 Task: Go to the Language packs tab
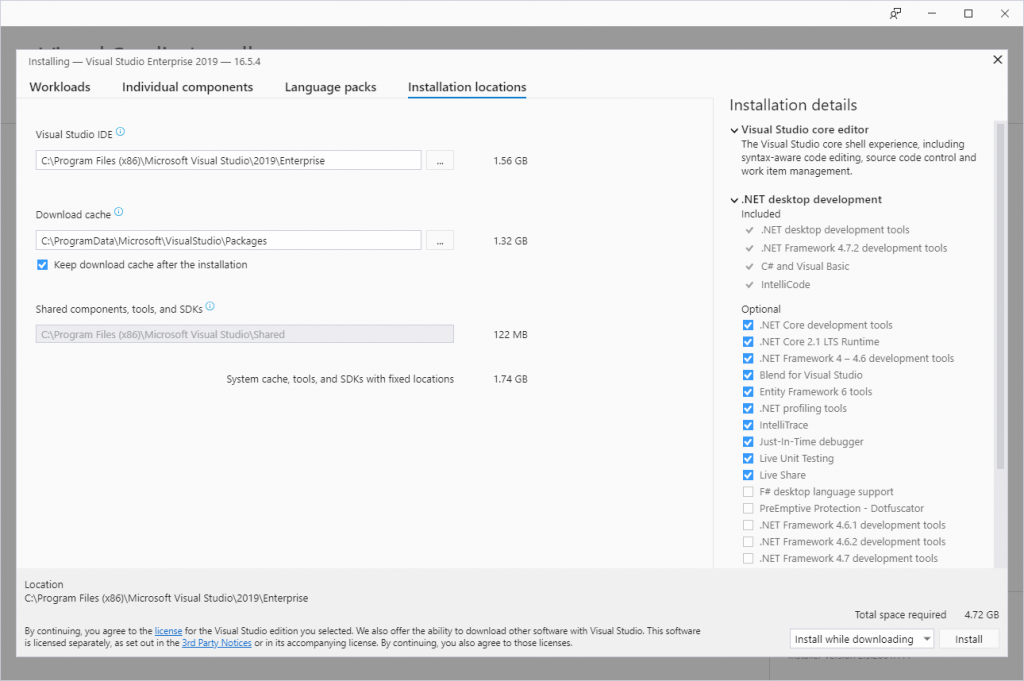pos(330,87)
